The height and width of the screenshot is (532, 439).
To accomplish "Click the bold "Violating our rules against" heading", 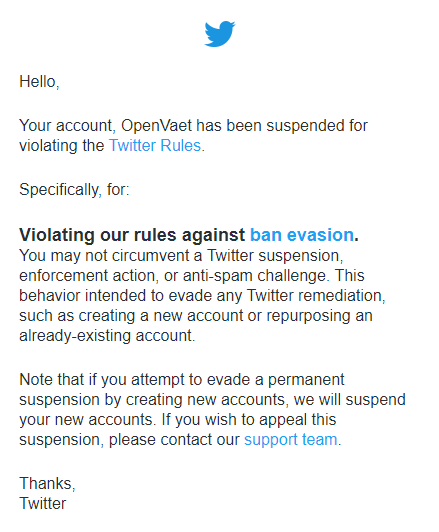I will click(132, 235).
